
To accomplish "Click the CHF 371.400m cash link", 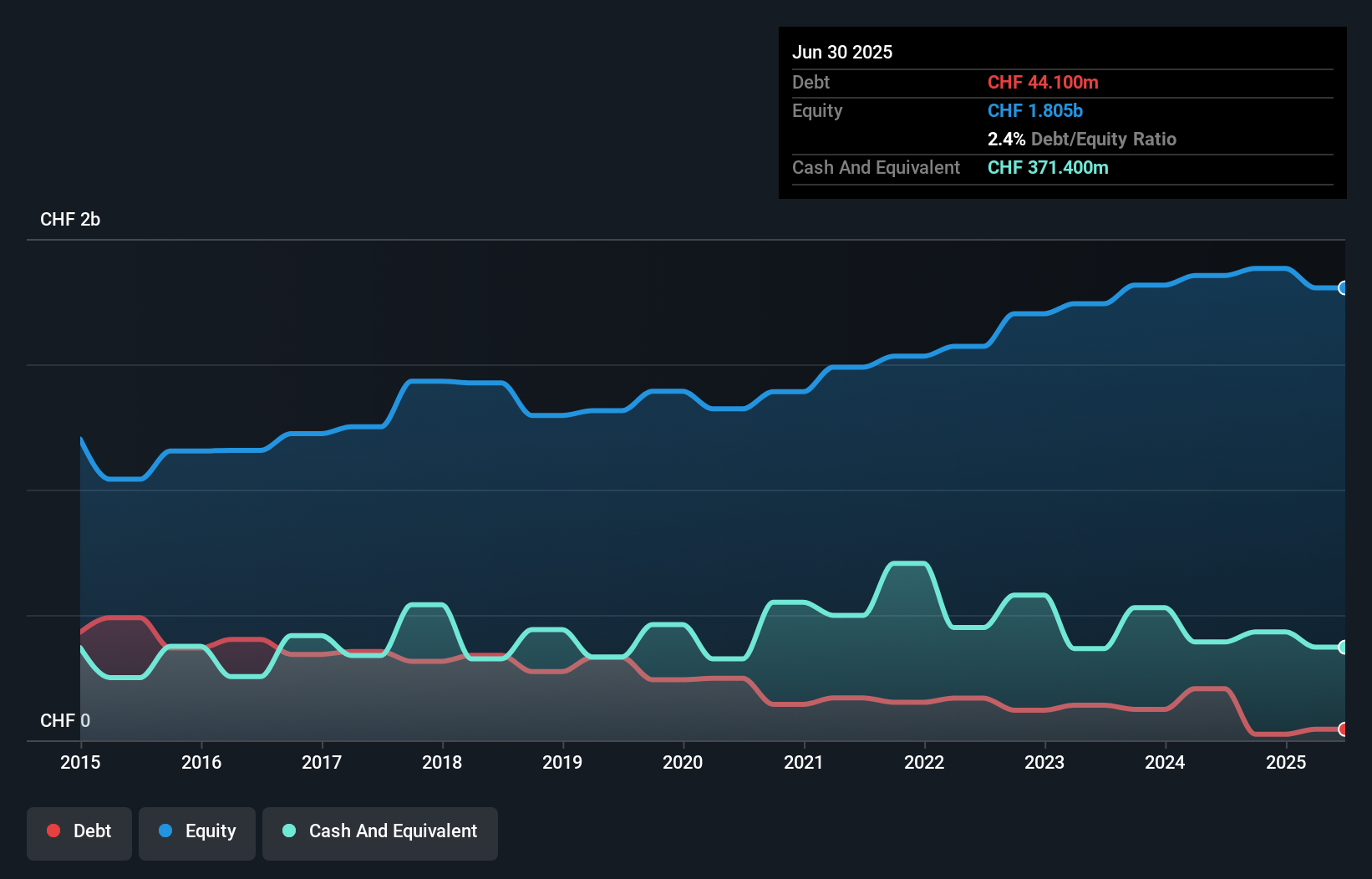I will (1048, 167).
